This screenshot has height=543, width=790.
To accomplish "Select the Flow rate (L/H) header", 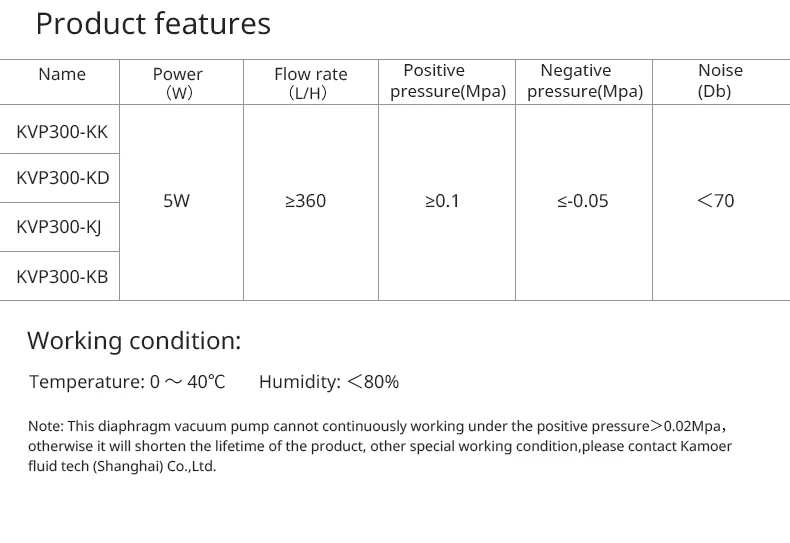I will click(310, 83).
